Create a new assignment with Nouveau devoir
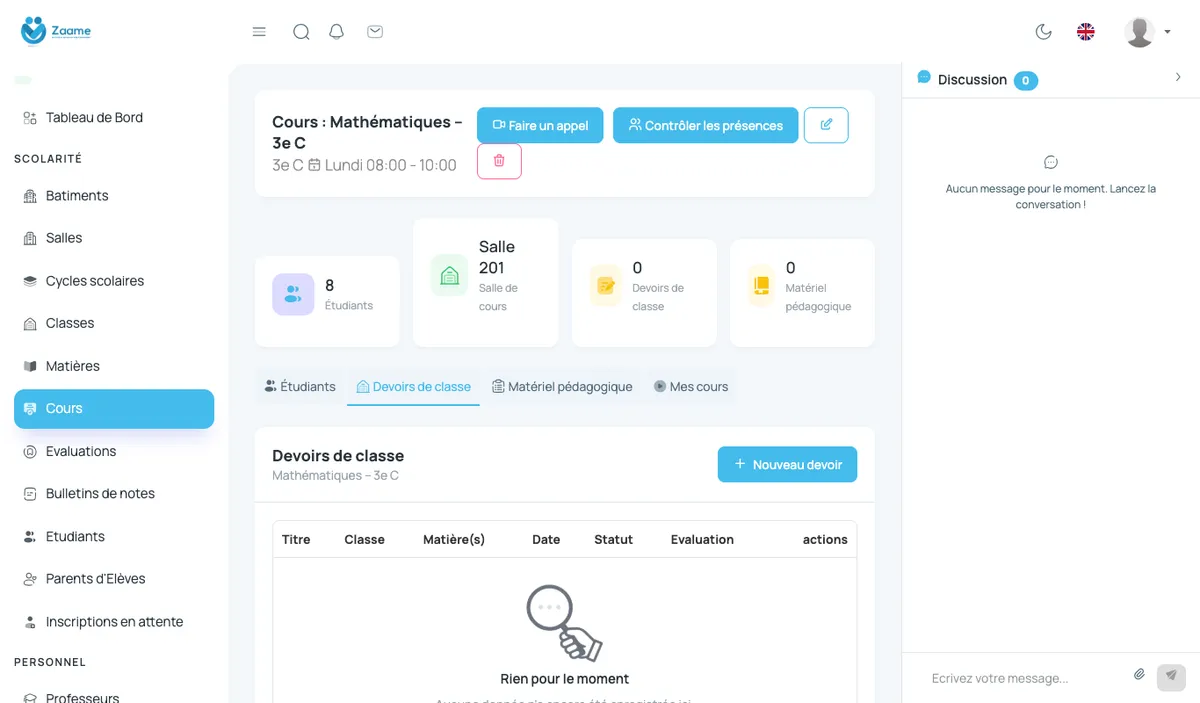 pos(787,464)
